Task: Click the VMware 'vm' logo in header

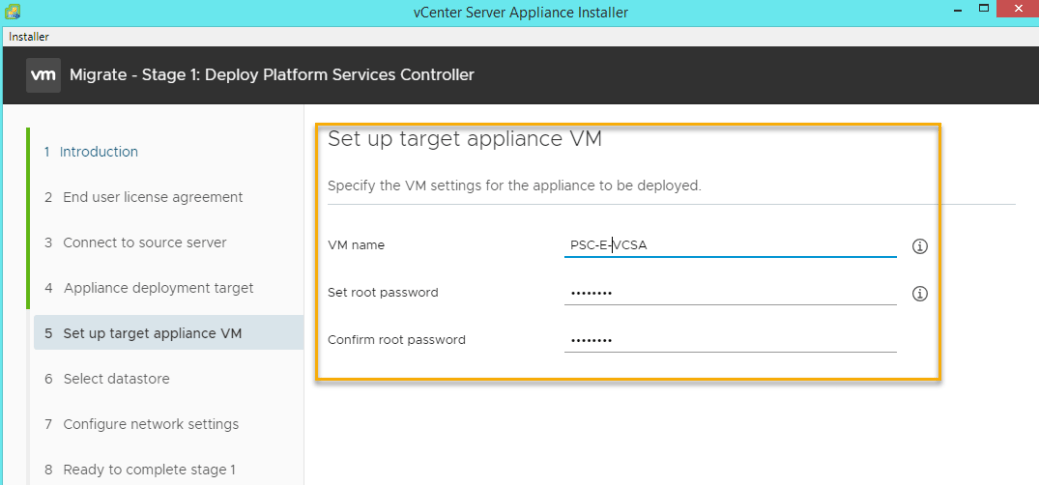Action: (43, 75)
